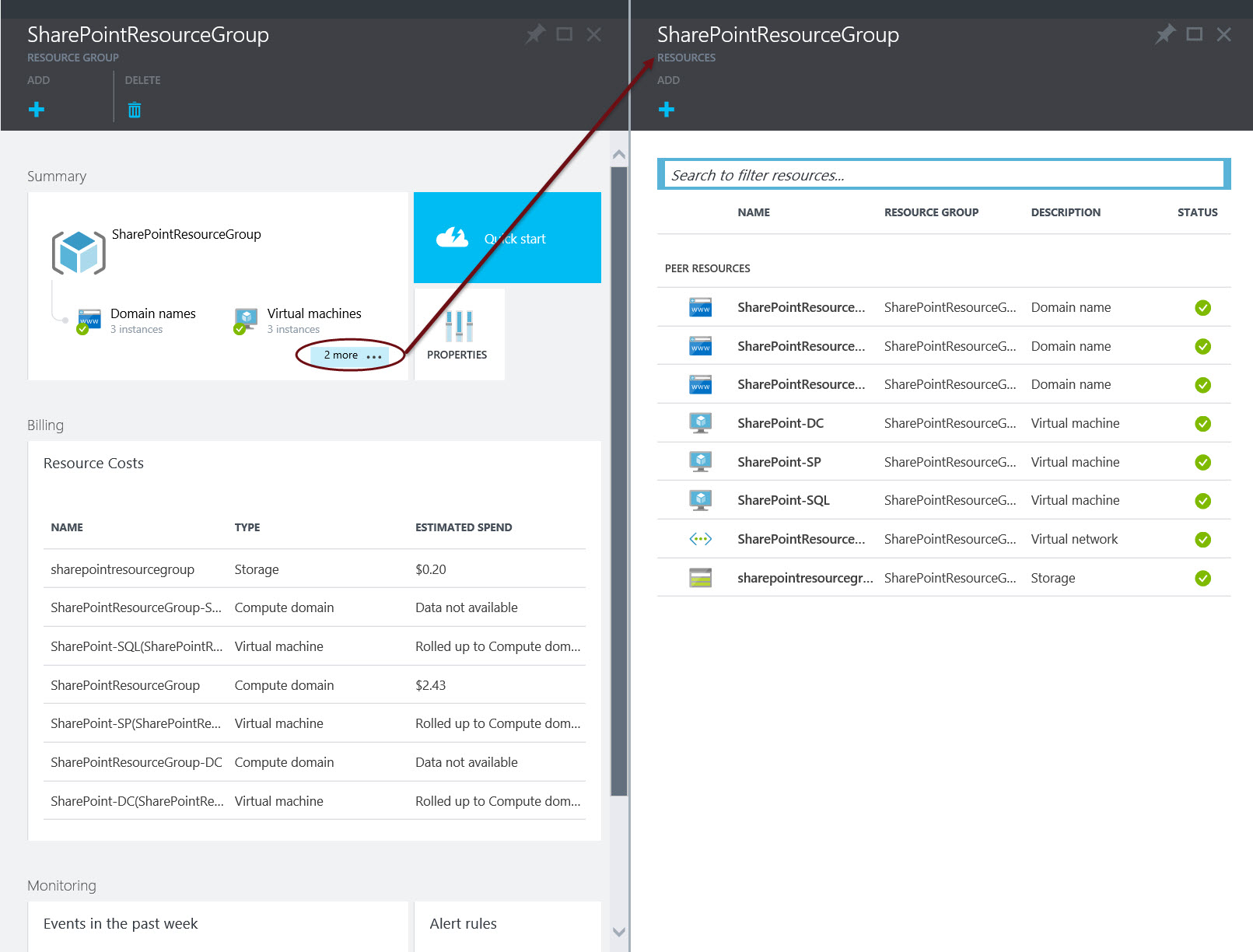This screenshot has width=1253, height=952.
Task: Maximize the left Resource Group blade
Action: pos(565,34)
